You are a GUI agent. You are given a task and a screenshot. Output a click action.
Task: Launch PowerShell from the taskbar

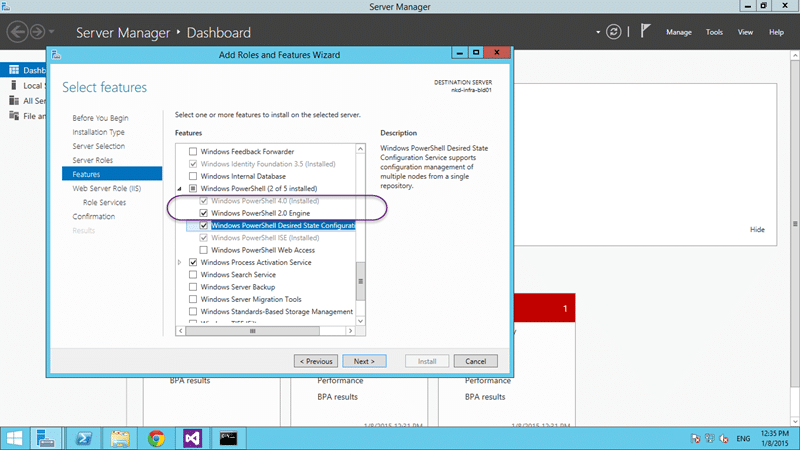point(84,438)
